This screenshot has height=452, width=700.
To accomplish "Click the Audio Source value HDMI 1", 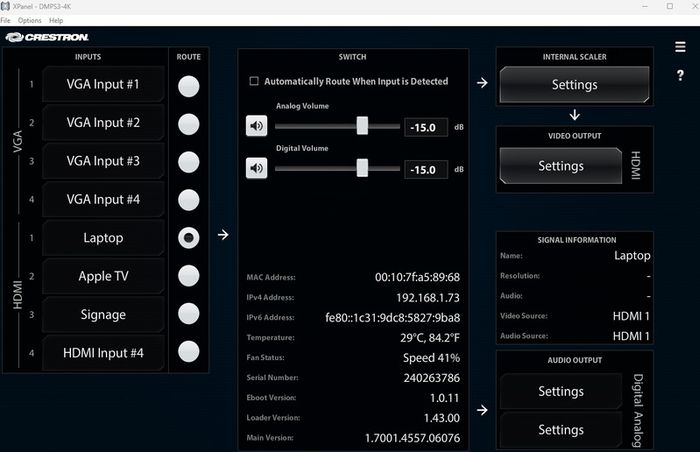I will coord(631,336).
